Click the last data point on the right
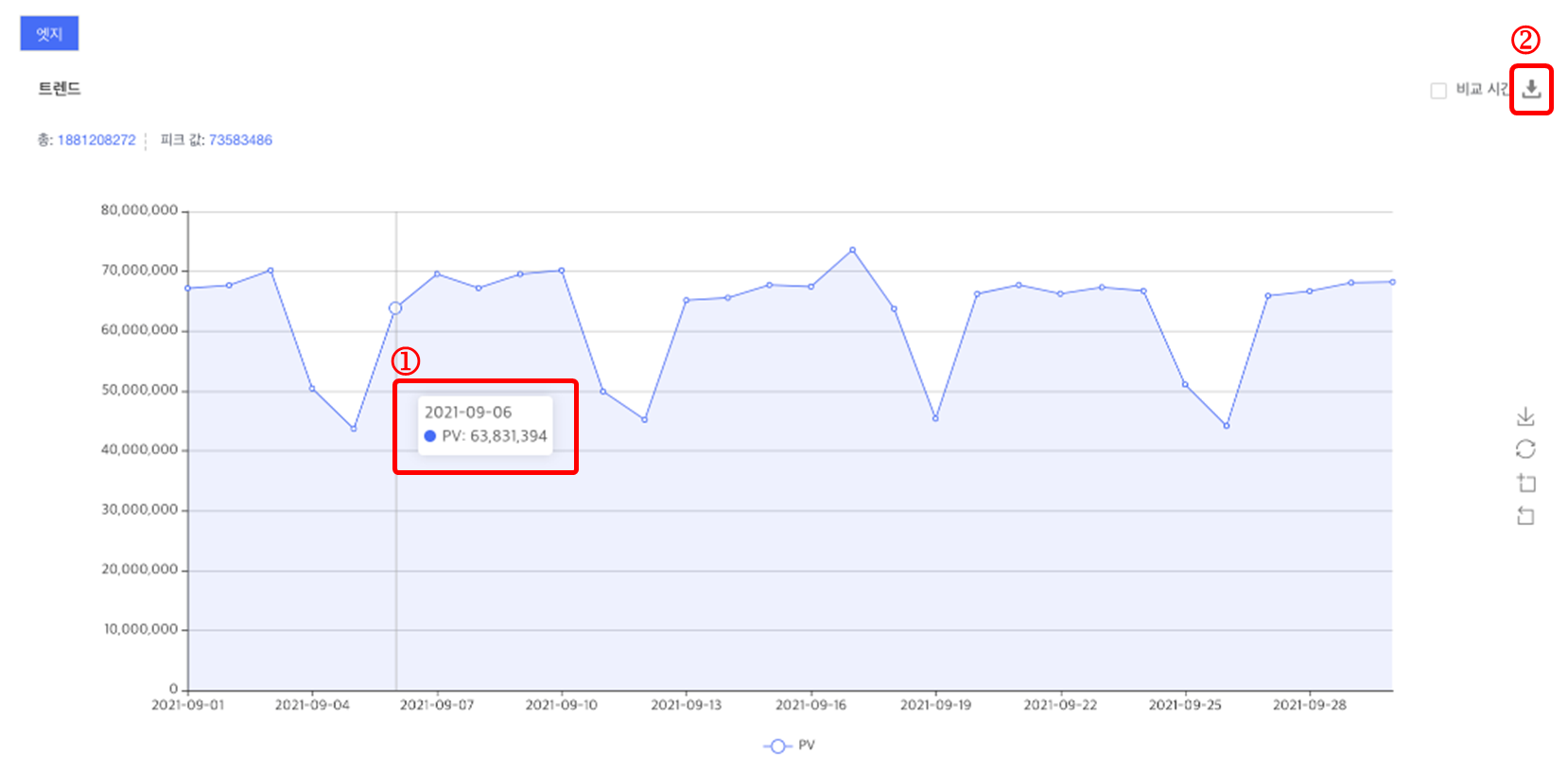 (x=1392, y=282)
